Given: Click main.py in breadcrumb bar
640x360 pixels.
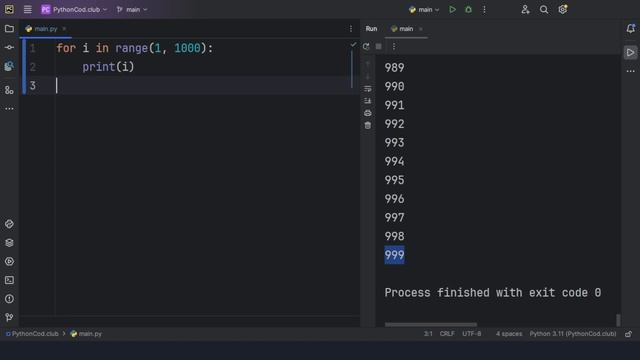Looking at the screenshot, I should click(86, 334).
